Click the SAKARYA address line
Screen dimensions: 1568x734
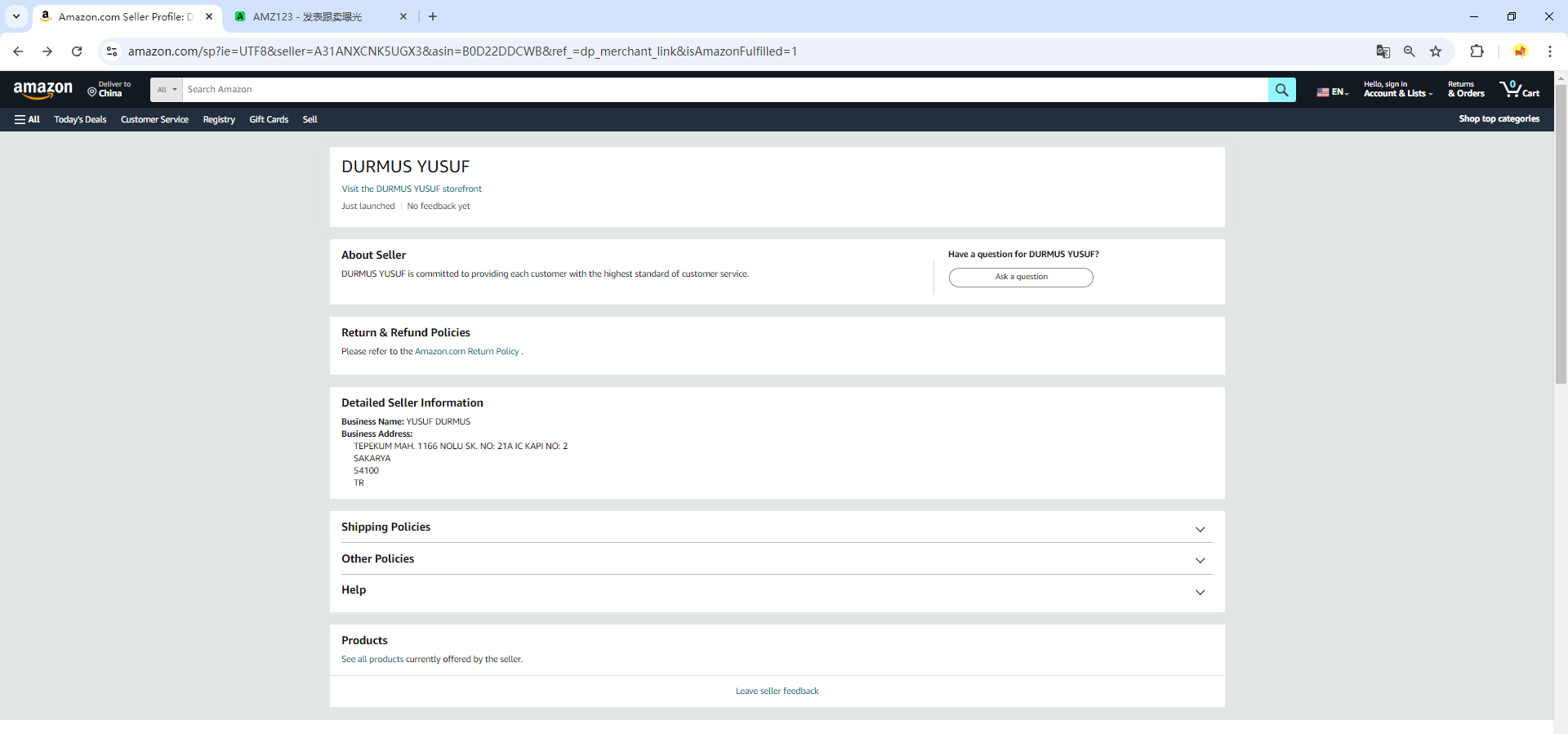(x=372, y=459)
